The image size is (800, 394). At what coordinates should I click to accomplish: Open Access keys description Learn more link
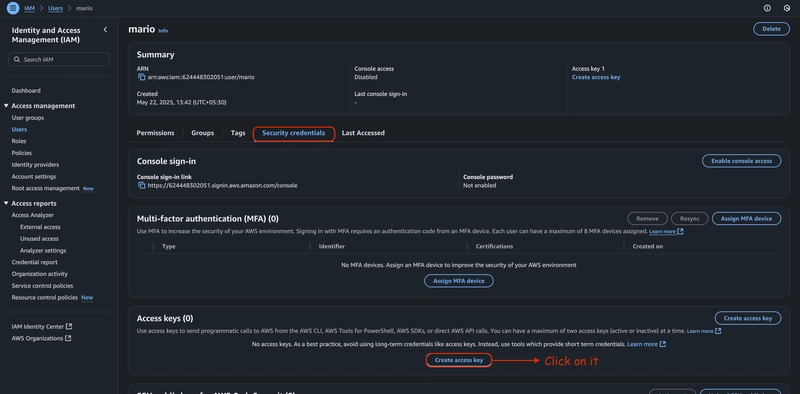pos(704,331)
